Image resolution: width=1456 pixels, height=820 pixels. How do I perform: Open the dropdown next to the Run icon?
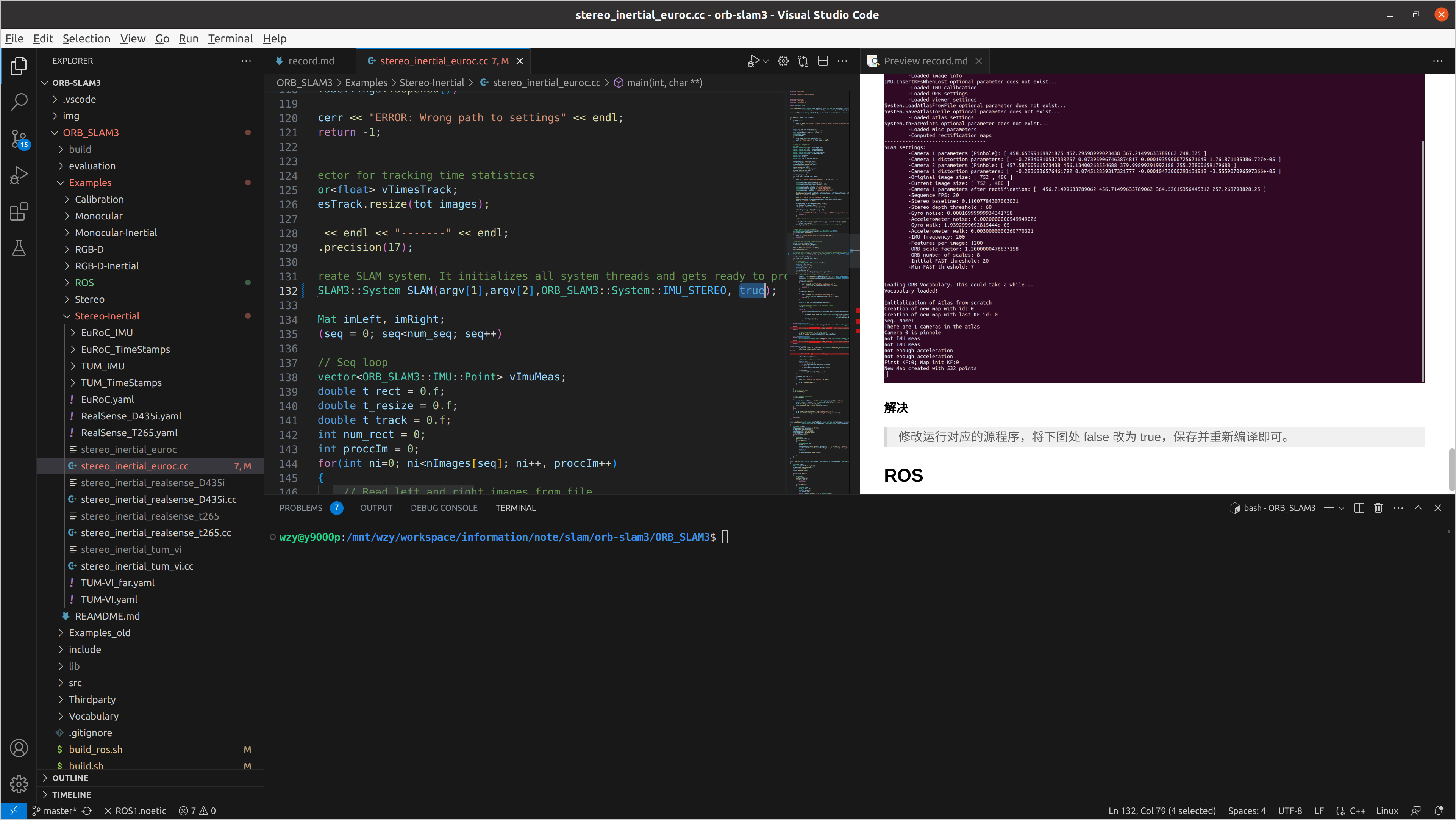[x=766, y=61]
